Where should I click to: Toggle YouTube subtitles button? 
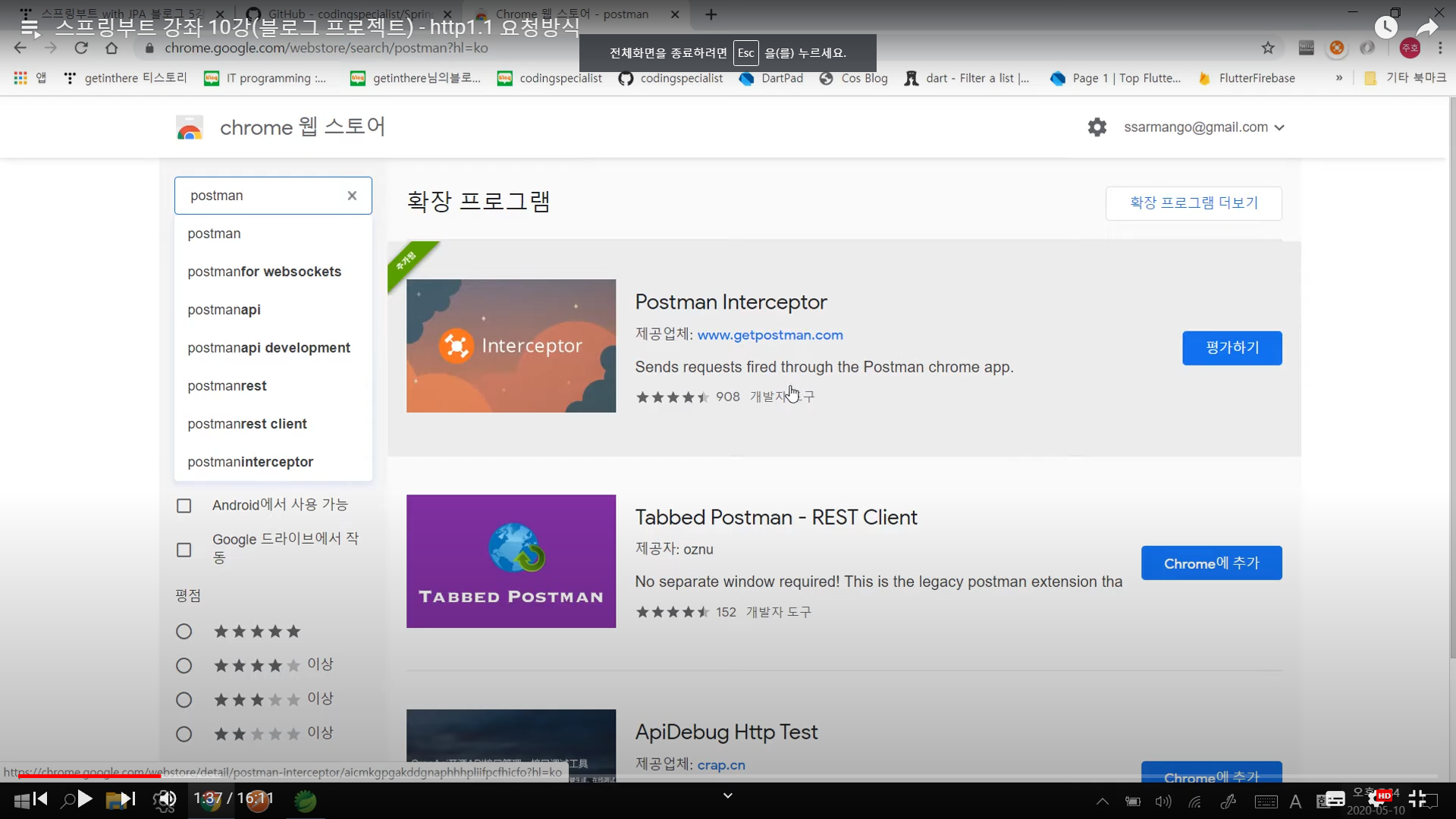(x=1335, y=799)
